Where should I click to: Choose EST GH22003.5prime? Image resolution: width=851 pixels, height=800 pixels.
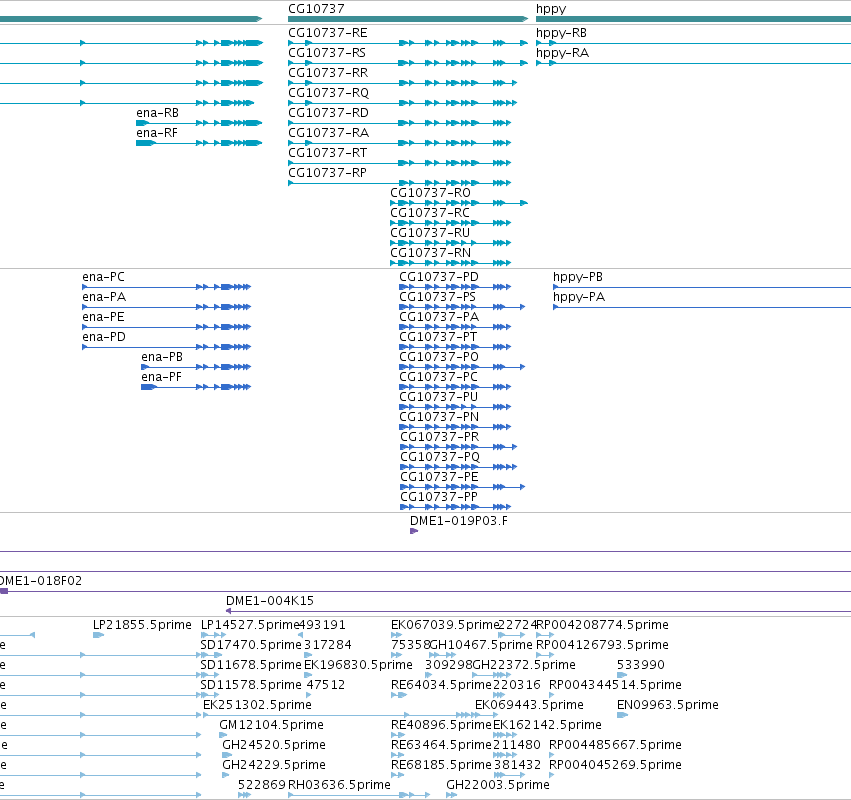coord(498,786)
